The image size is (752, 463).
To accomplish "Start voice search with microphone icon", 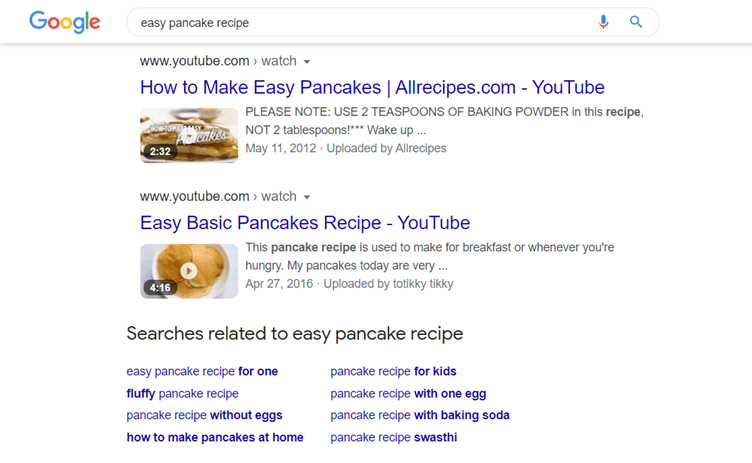I will pyautogui.click(x=603, y=22).
